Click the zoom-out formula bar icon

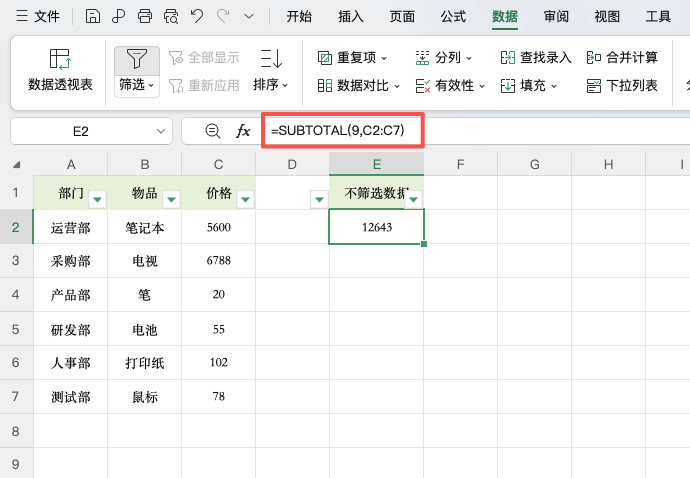[213, 131]
